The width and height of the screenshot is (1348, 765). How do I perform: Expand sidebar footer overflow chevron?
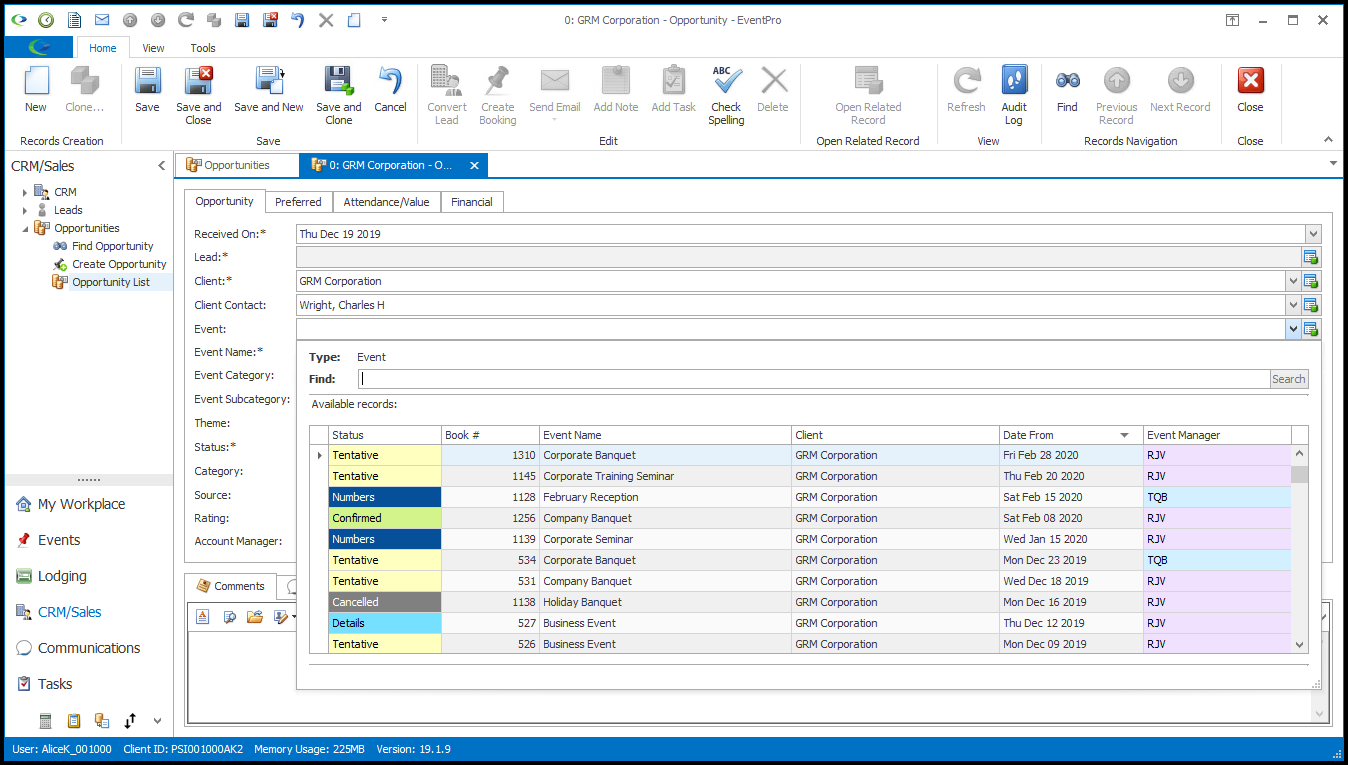(157, 720)
